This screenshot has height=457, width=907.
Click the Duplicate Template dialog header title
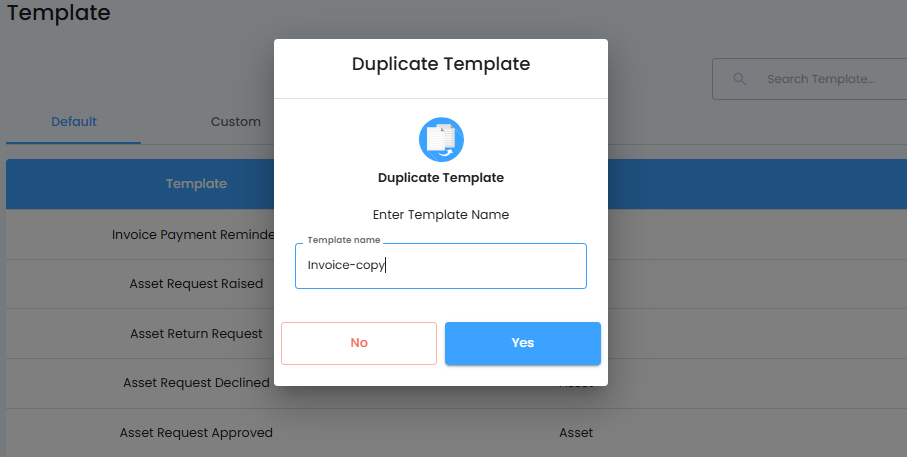tap(441, 64)
